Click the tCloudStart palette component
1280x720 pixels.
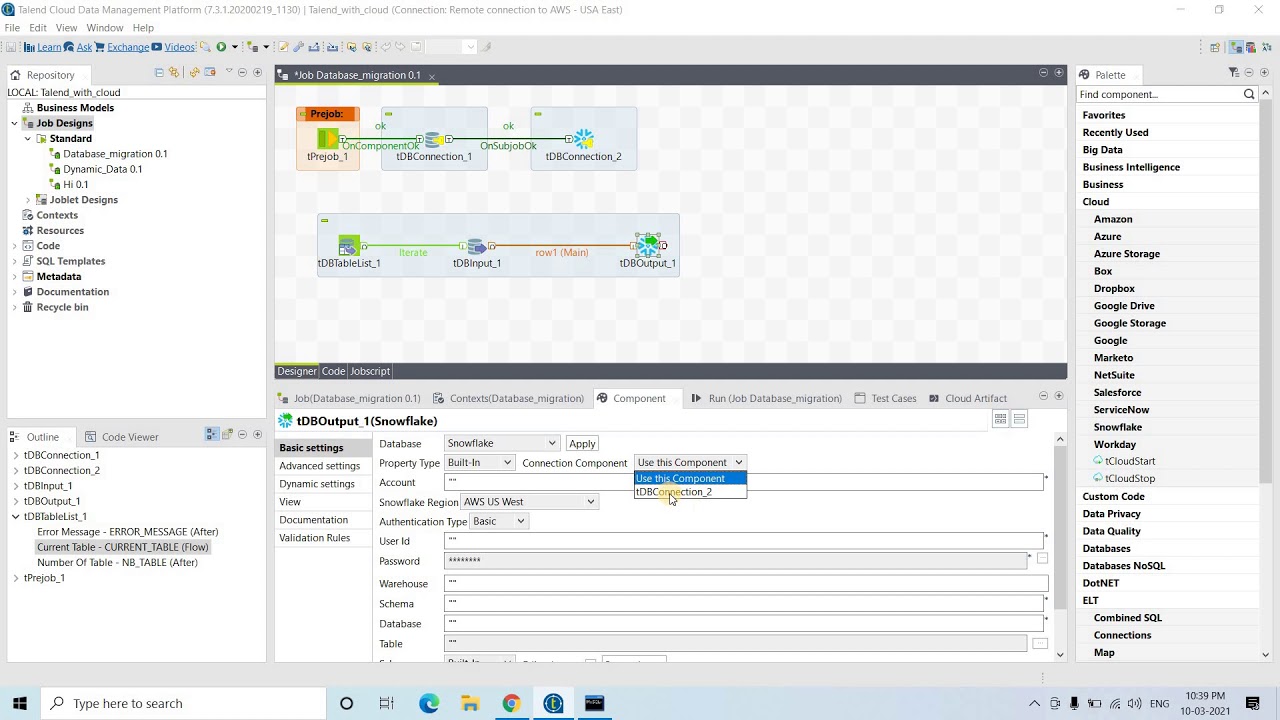pos(1129,461)
